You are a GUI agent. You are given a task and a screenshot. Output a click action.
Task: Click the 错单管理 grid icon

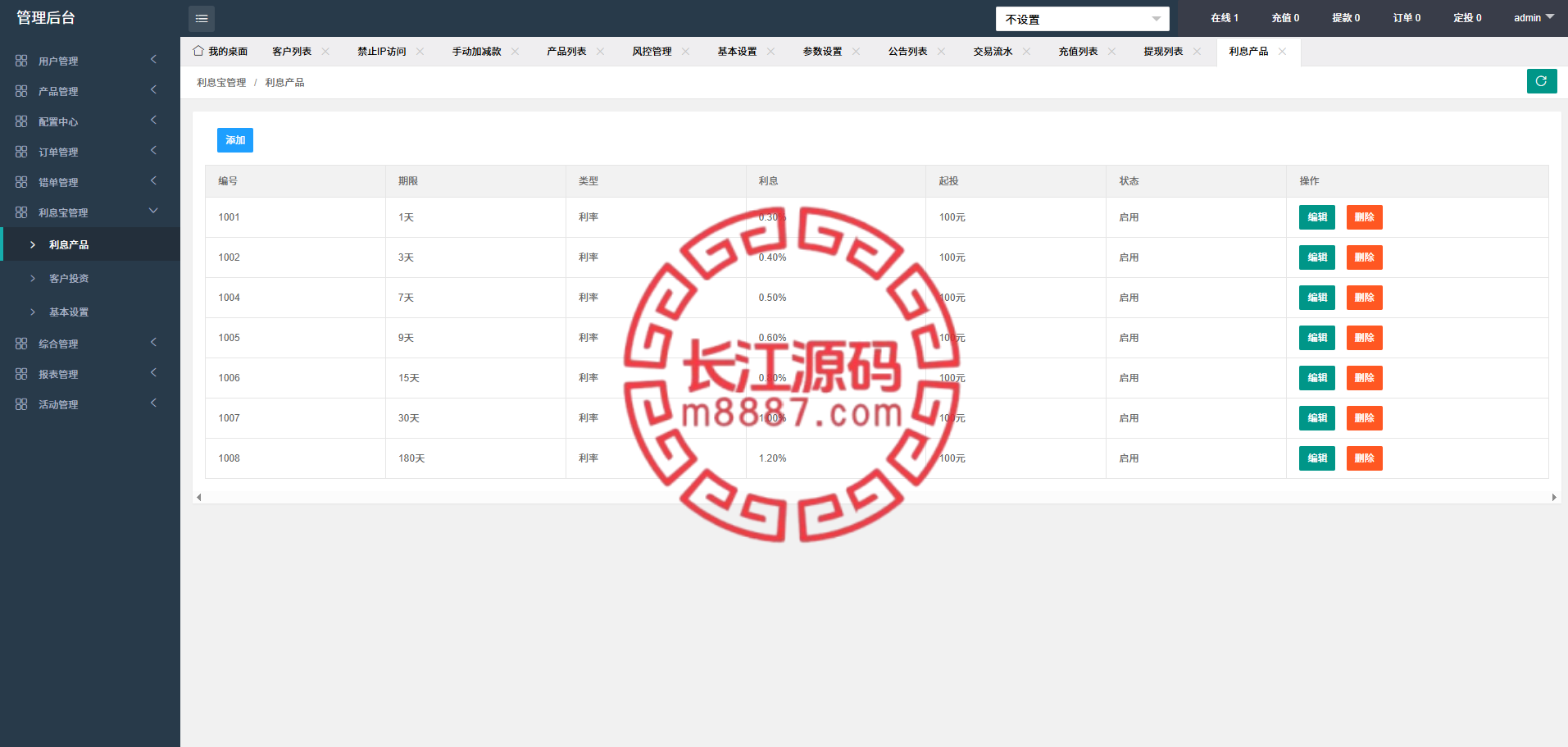(x=21, y=182)
